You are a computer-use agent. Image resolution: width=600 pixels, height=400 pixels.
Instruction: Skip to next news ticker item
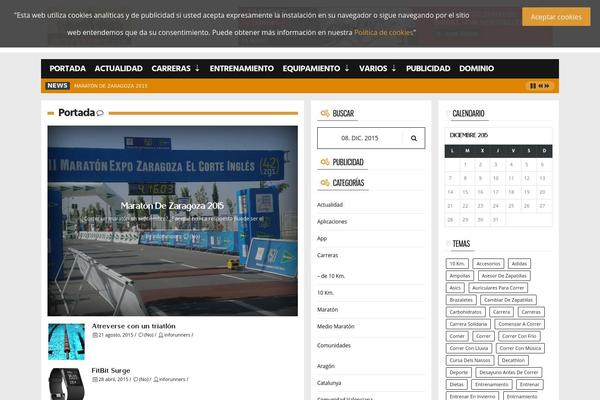pos(547,86)
